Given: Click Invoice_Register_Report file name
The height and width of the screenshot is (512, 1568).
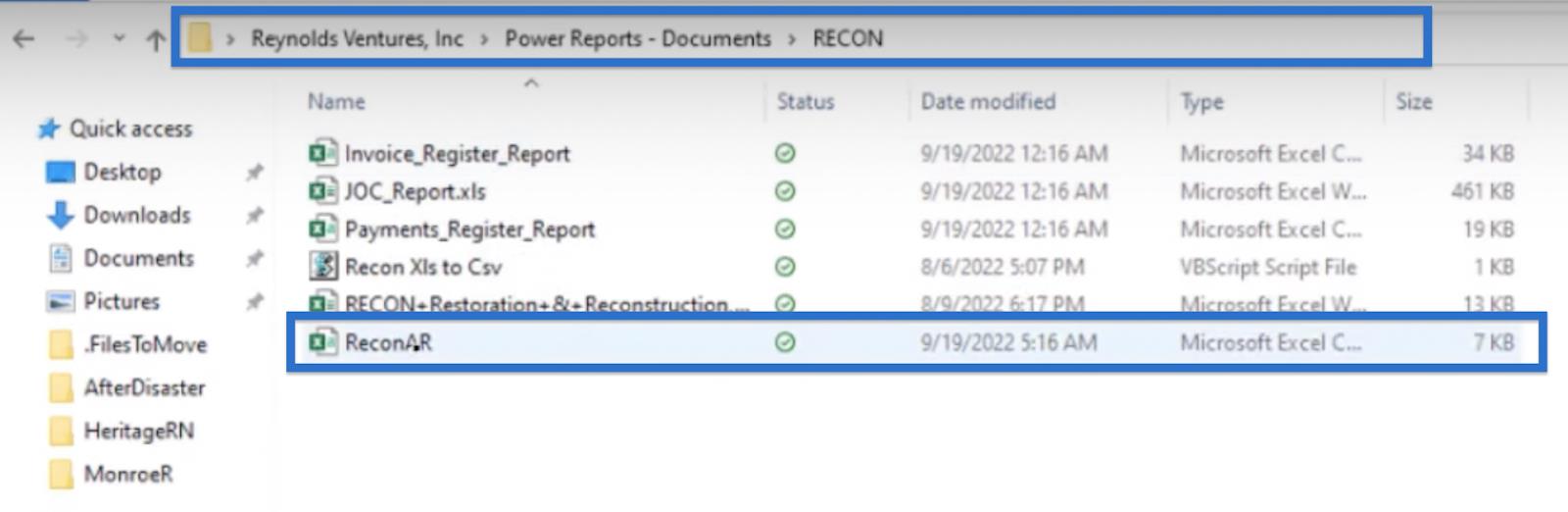Looking at the screenshot, I should coord(457,154).
